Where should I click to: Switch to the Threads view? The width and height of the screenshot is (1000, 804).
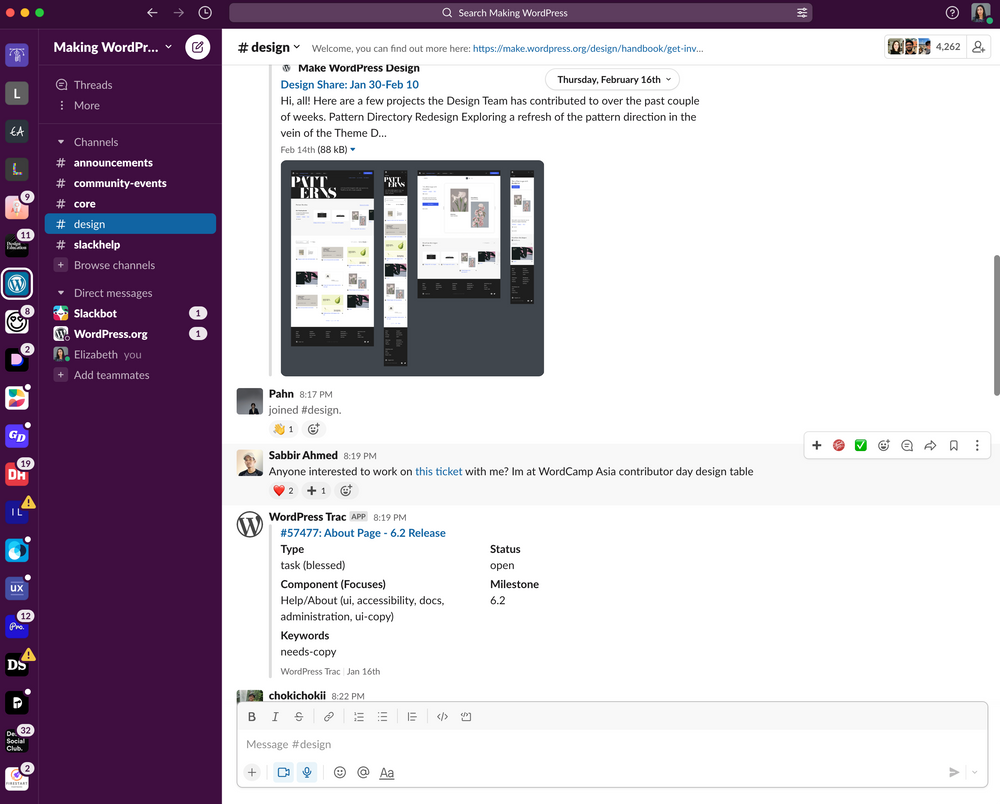click(93, 84)
